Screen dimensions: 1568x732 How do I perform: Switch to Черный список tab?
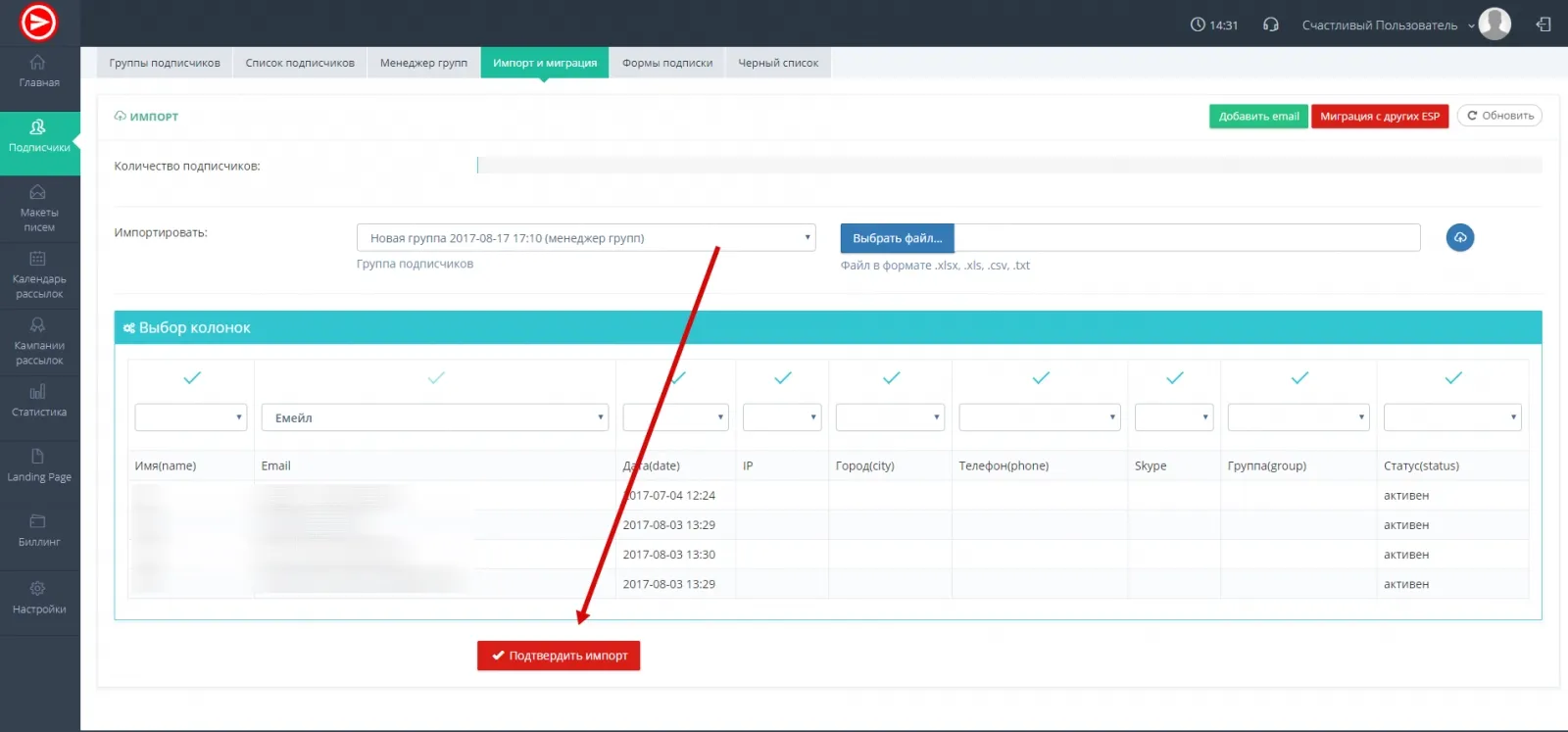tap(778, 63)
